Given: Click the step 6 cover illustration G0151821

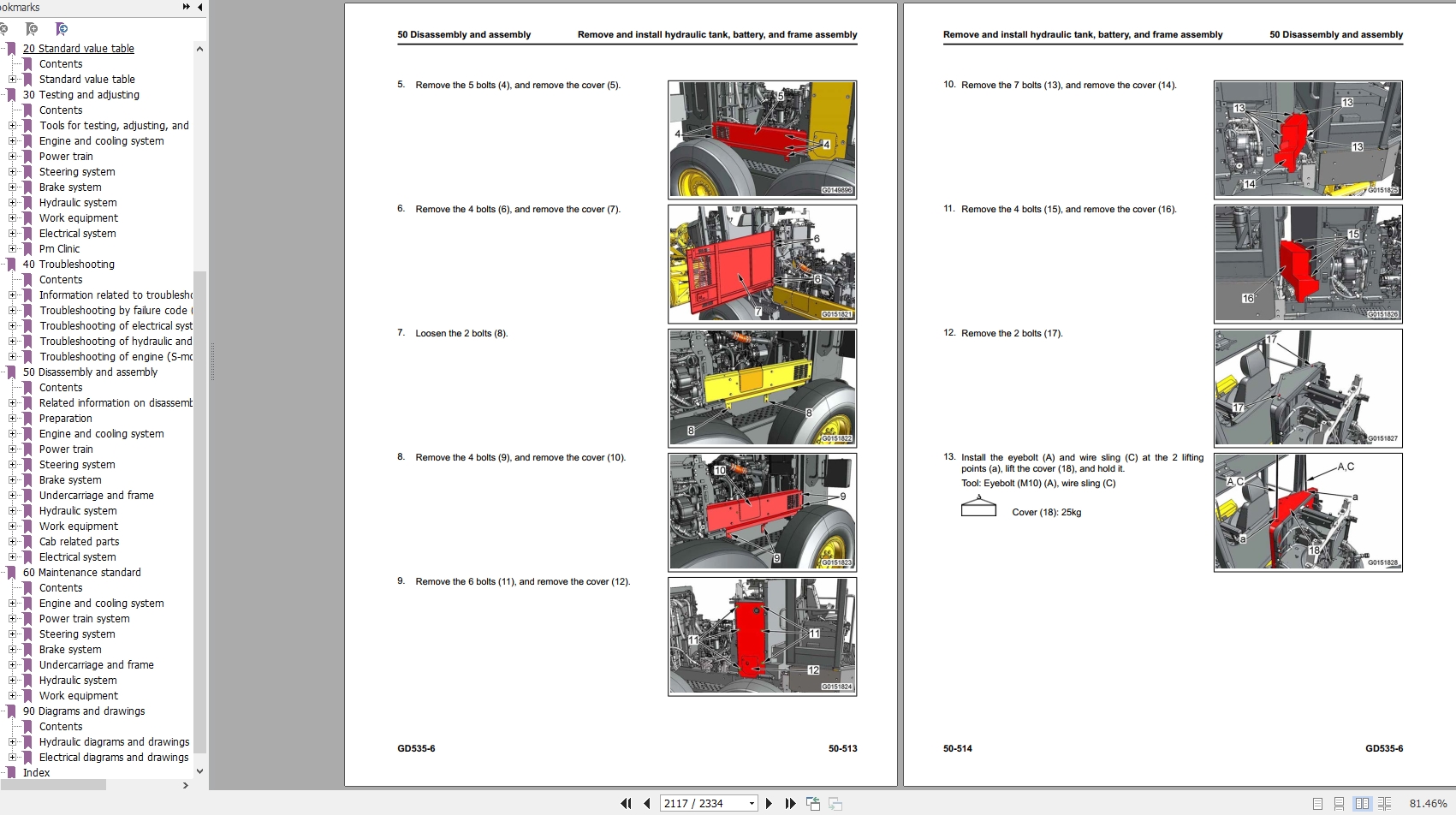Looking at the screenshot, I should (x=762, y=264).
